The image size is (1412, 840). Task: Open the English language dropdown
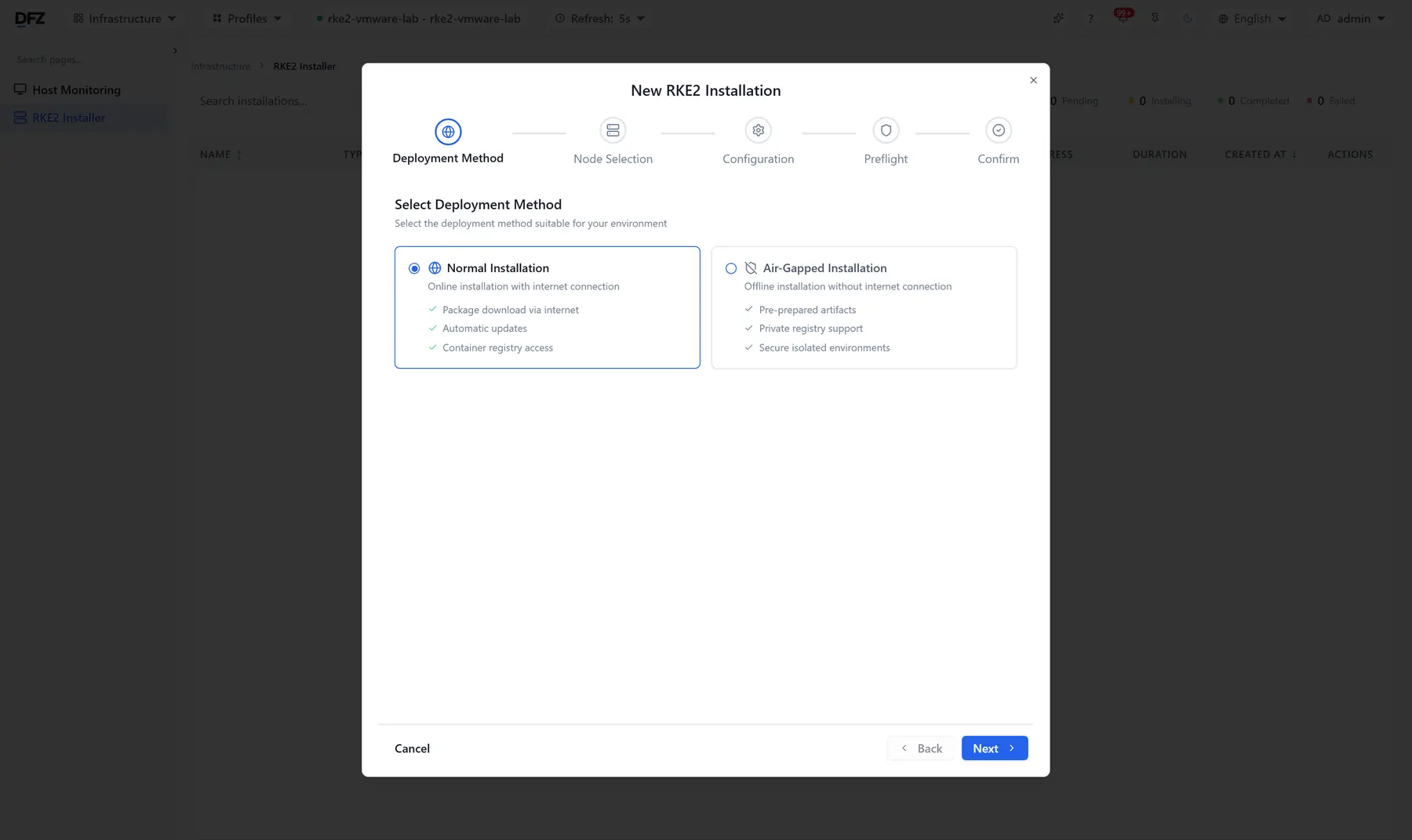(1252, 18)
